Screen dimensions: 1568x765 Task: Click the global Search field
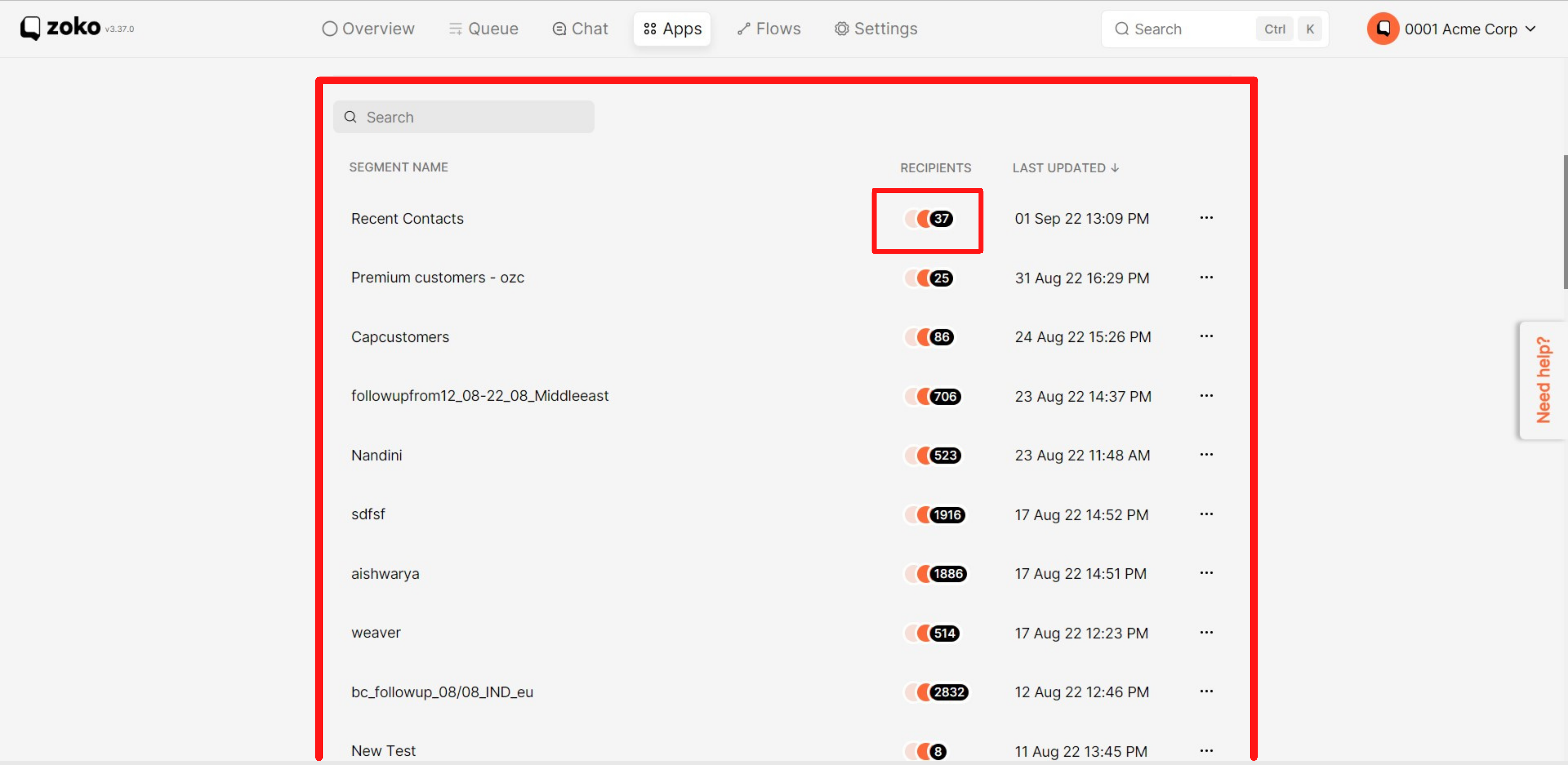pyautogui.click(x=1214, y=29)
